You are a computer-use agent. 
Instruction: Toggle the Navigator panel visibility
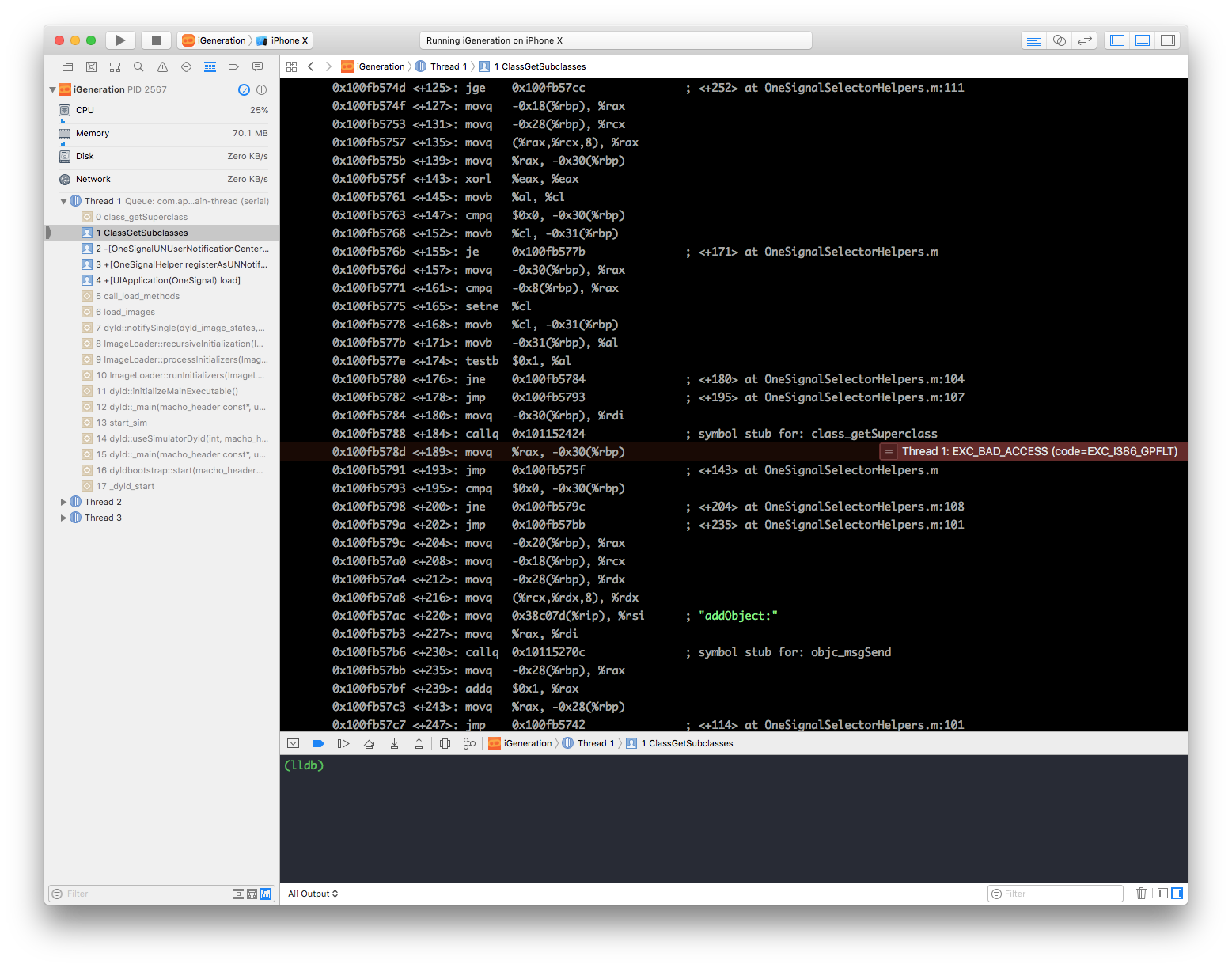(x=1117, y=40)
